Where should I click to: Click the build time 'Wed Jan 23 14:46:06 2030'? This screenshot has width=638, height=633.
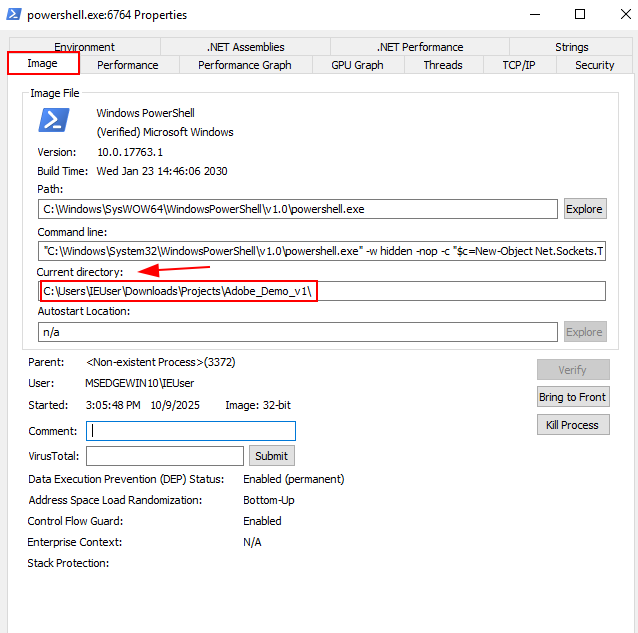pyautogui.click(x=162, y=171)
